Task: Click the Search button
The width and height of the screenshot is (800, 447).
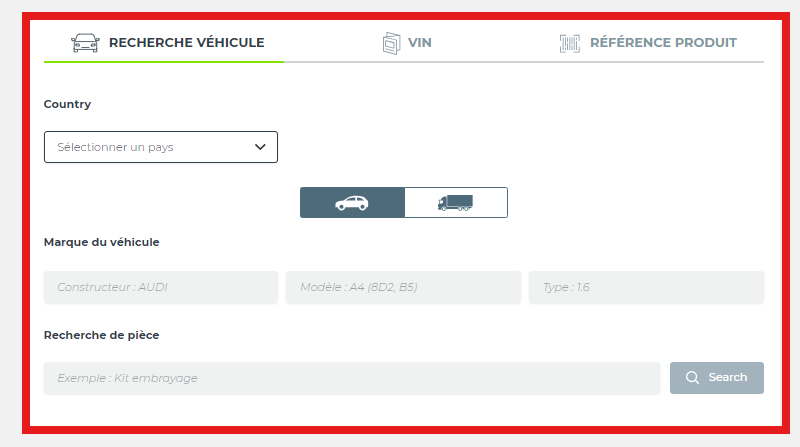Action: (716, 378)
